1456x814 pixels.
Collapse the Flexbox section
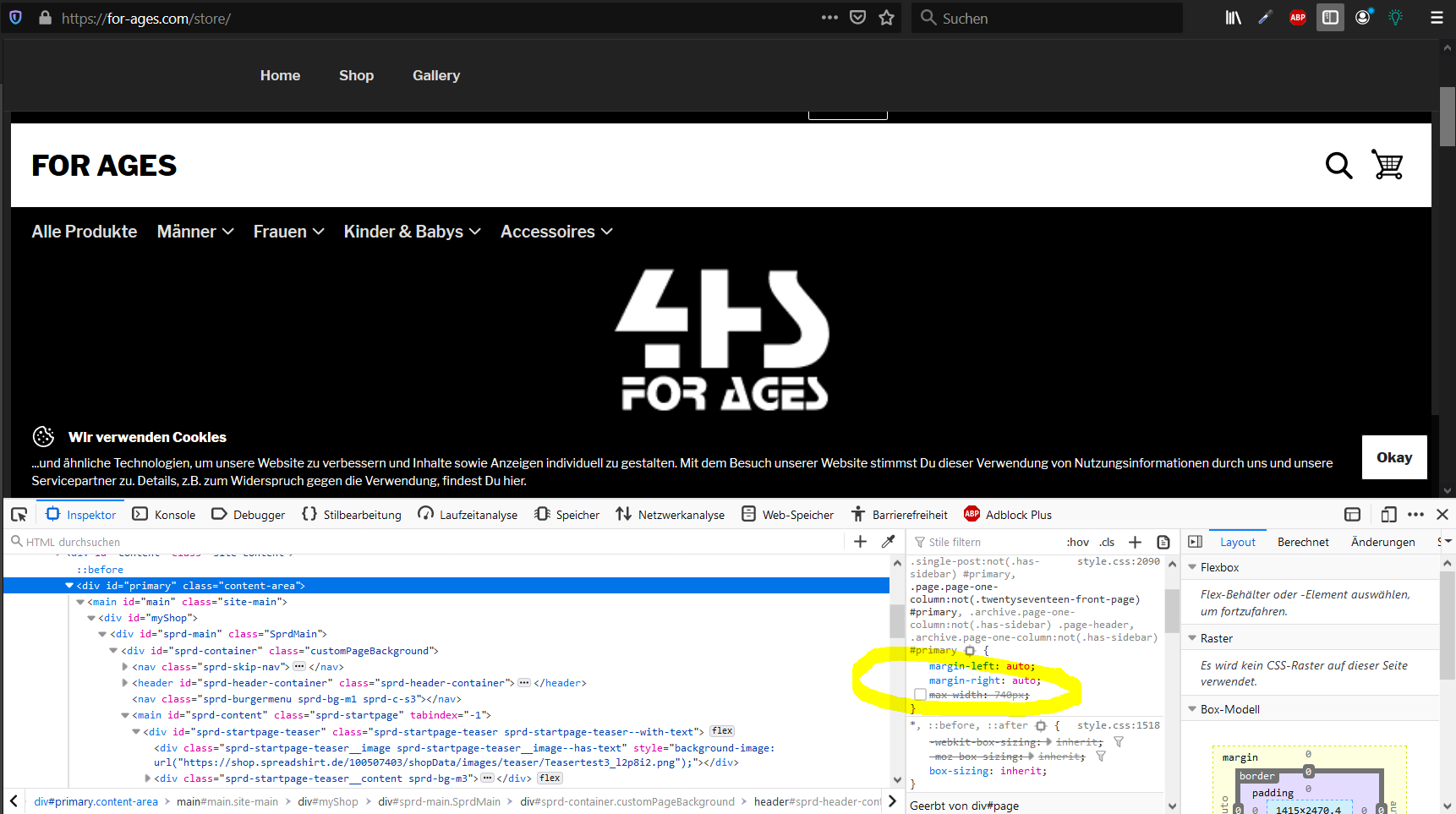click(1193, 567)
